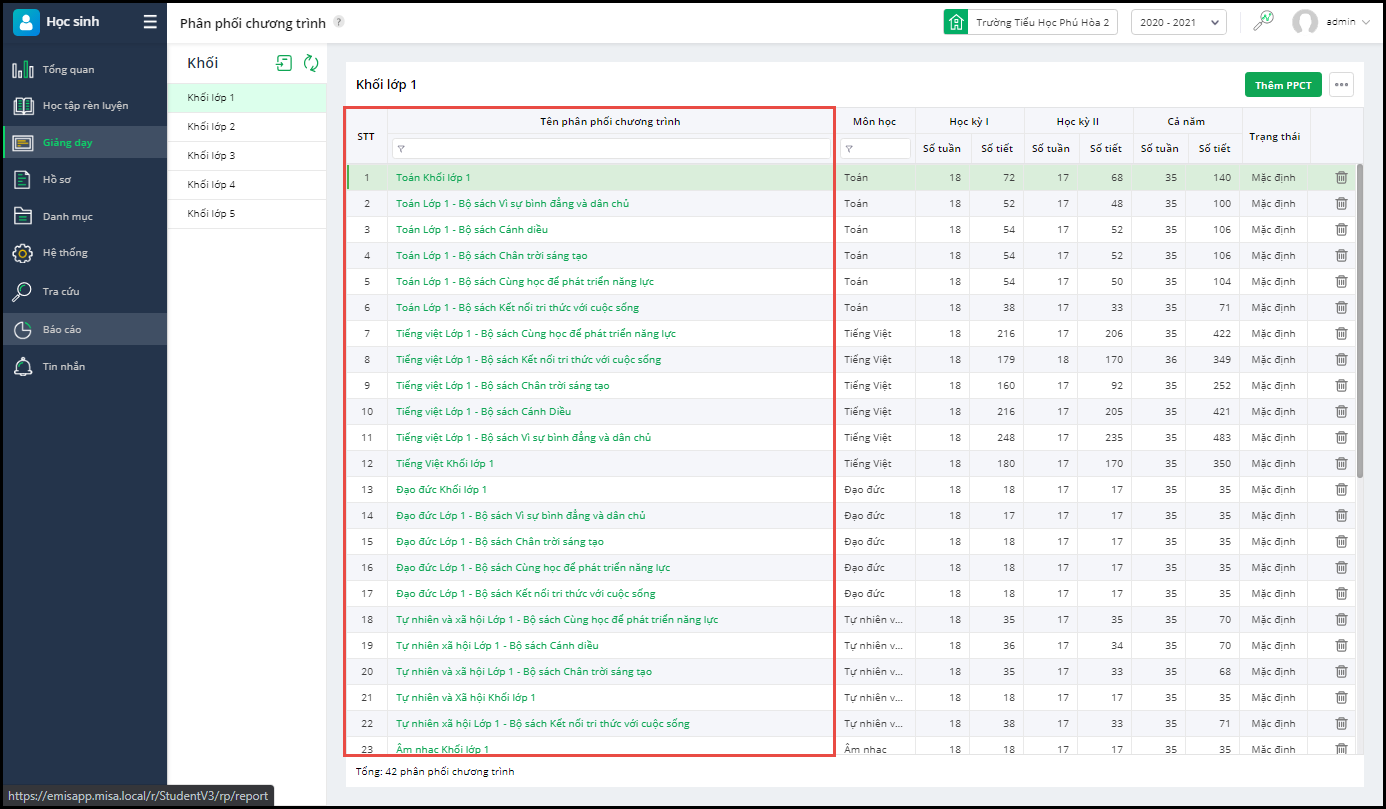Screen dimensions: 1386x809
Task: Open Đạo đức Khối lớp 1 link
Action: click(441, 489)
